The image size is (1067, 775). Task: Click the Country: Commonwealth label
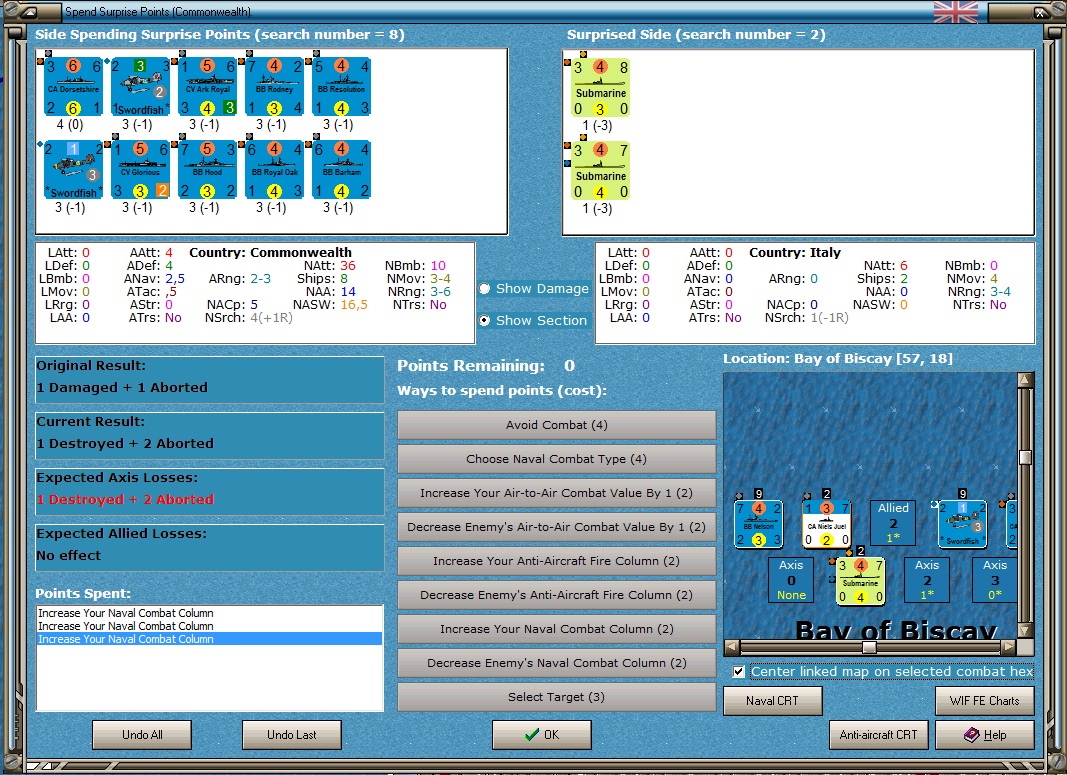[x=270, y=252]
